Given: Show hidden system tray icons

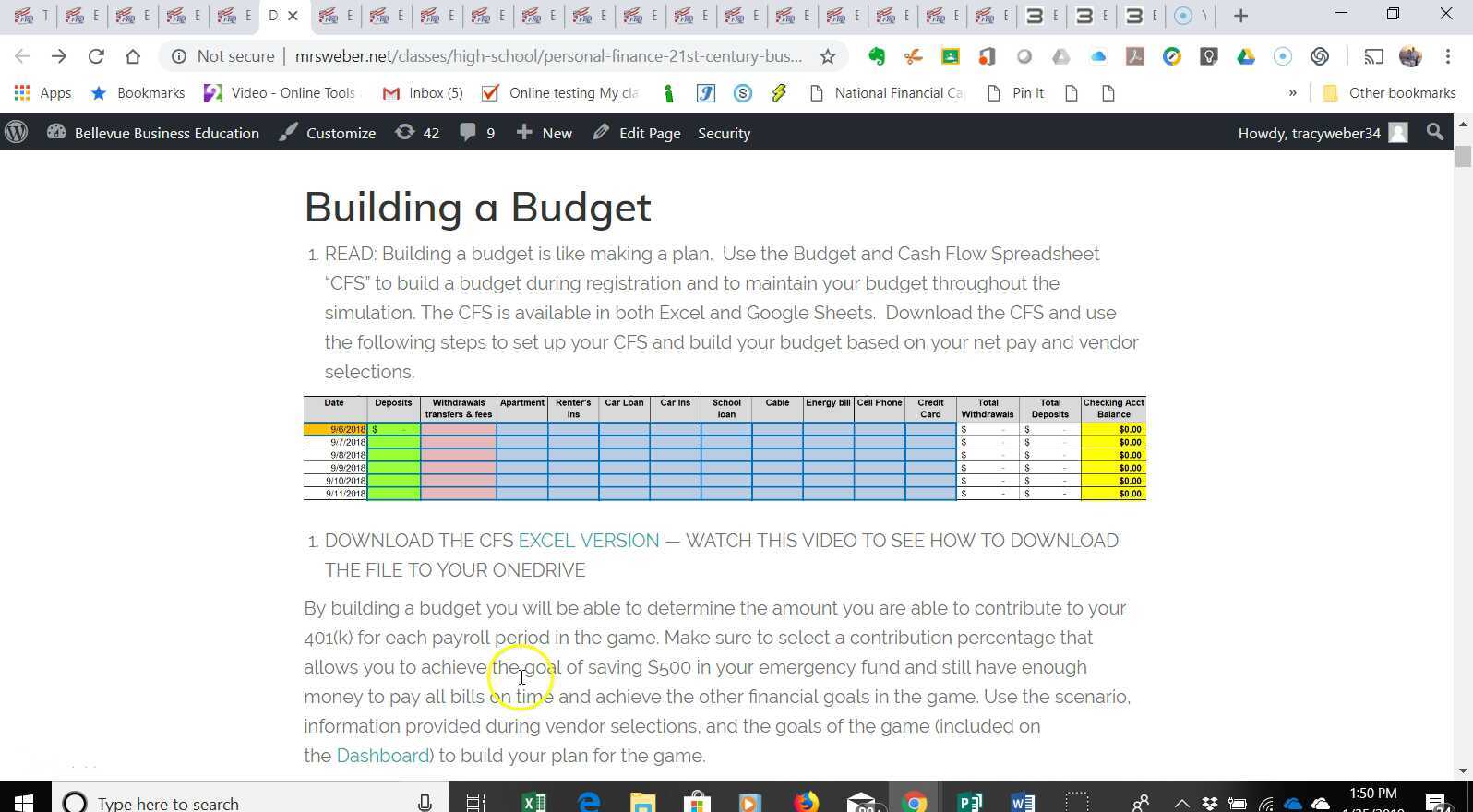Looking at the screenshot, I should click(1181, 802).
